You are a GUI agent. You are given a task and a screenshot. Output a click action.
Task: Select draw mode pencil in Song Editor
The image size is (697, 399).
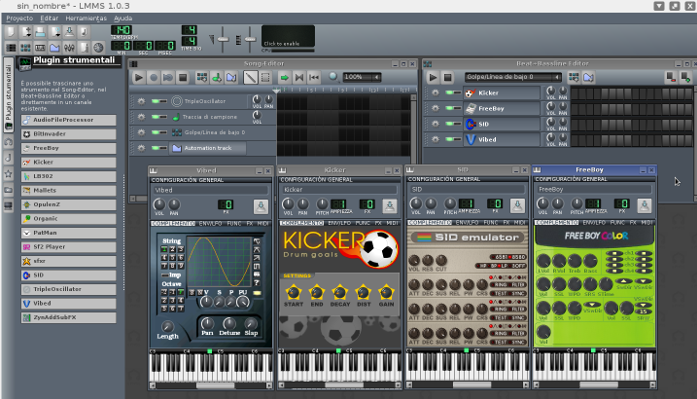click(x=251, y=78)
